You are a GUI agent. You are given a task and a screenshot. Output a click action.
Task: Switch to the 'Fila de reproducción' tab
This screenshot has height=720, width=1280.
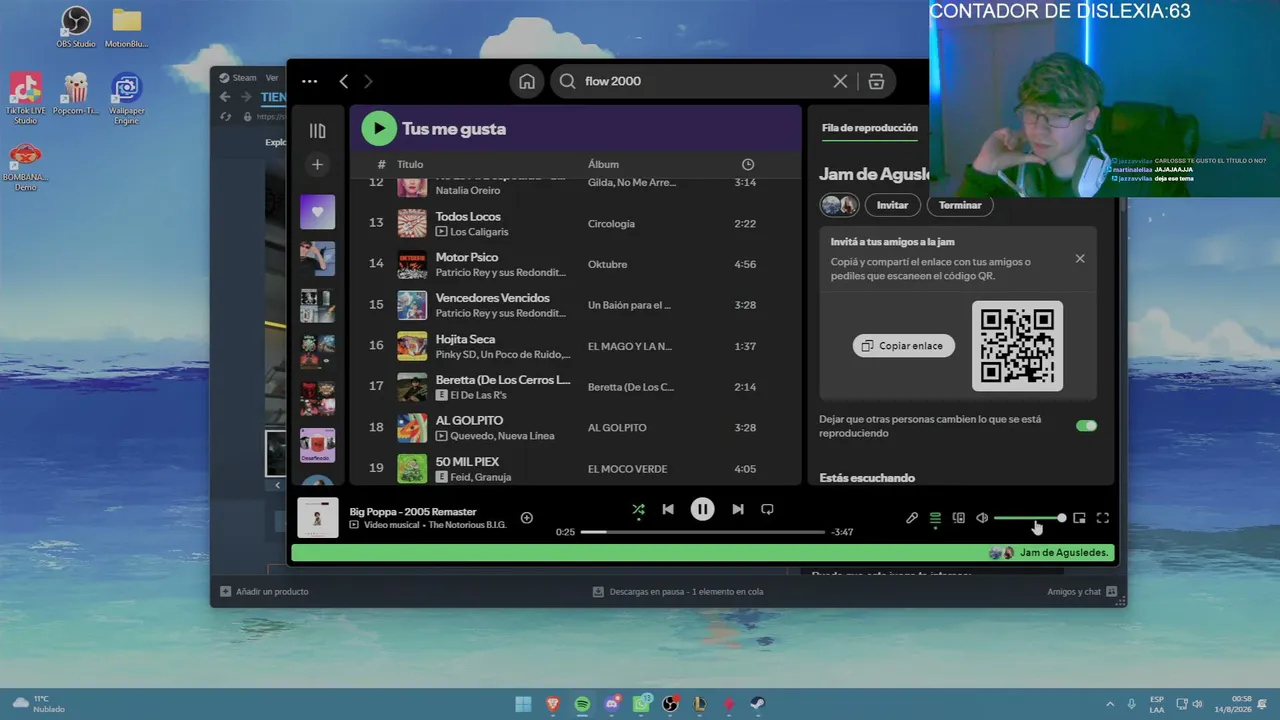(869, 128)
